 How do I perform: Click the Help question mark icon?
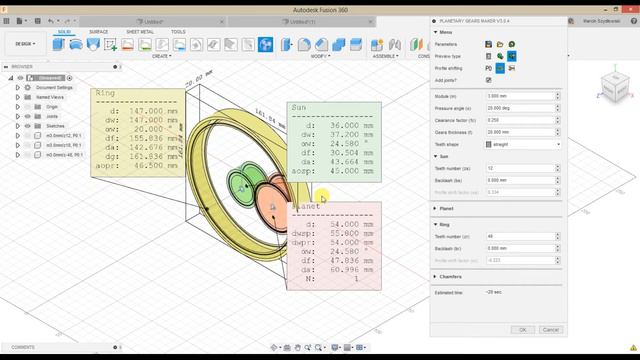point(634,21)
